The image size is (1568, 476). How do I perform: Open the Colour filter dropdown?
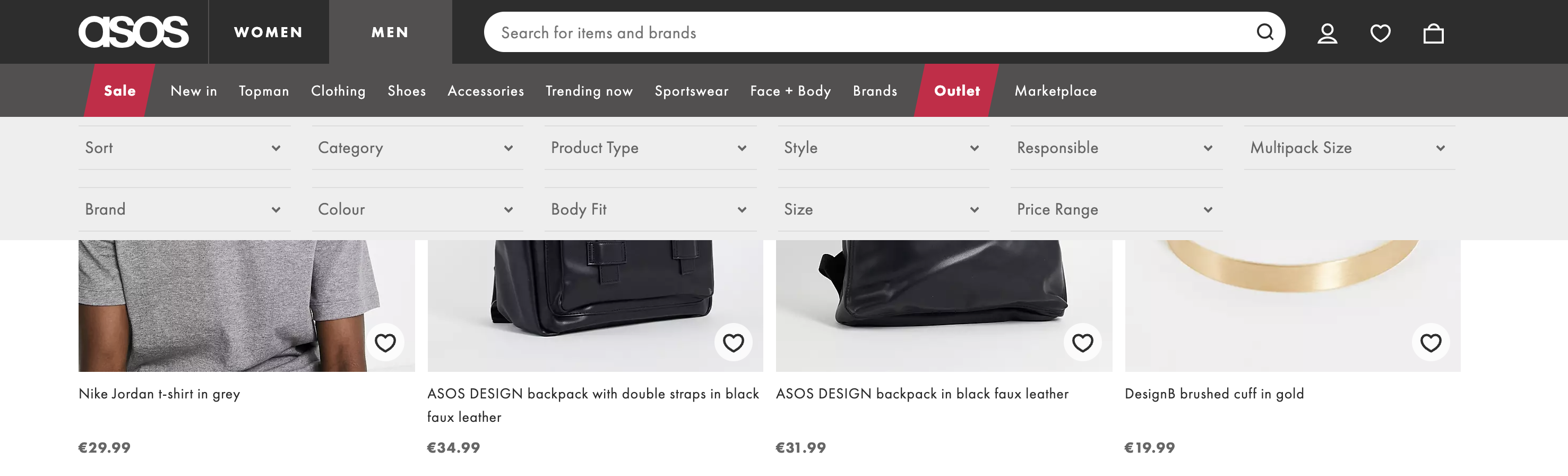coord(418,210)
